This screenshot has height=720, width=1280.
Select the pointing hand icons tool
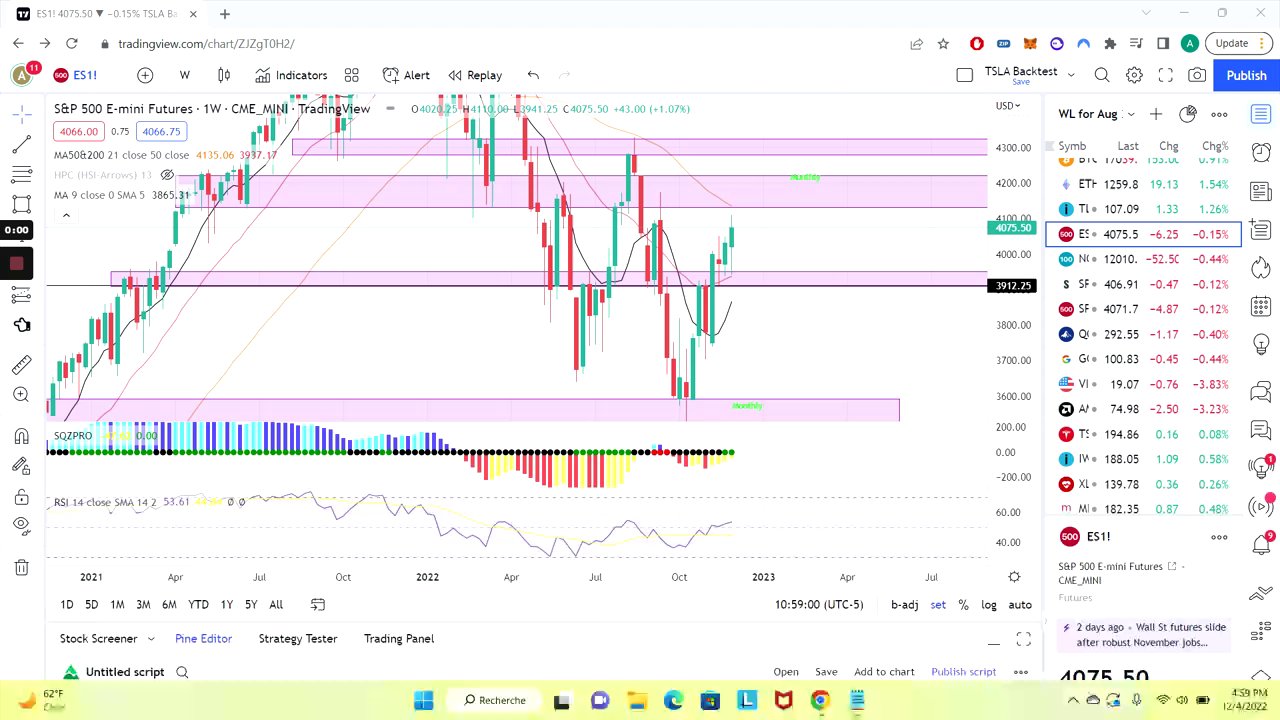tap(21, 325)
